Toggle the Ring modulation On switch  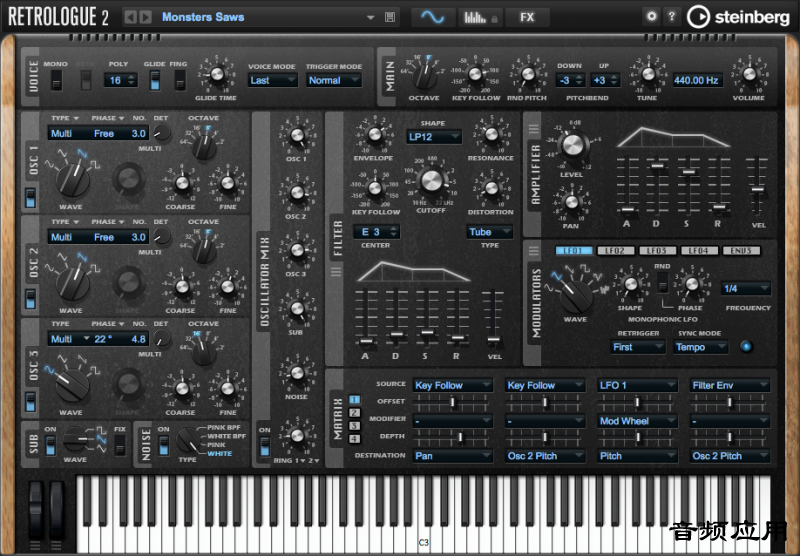tap(265, 447)
